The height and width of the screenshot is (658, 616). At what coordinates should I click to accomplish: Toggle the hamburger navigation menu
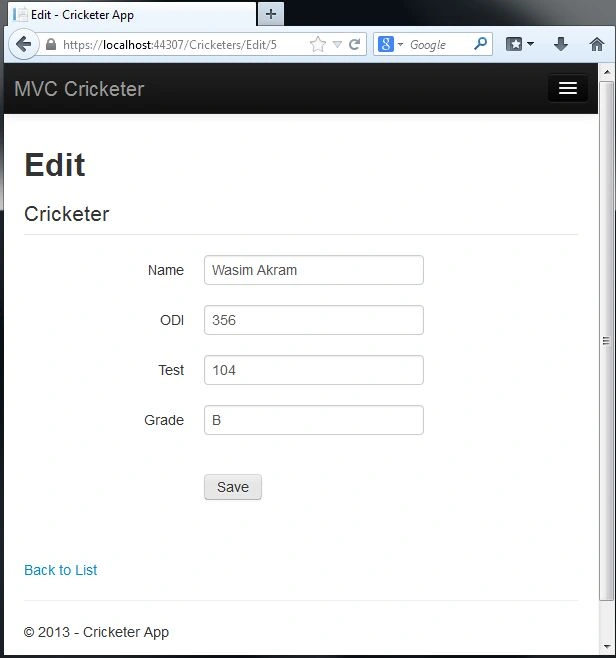click(x=567, y=88)
